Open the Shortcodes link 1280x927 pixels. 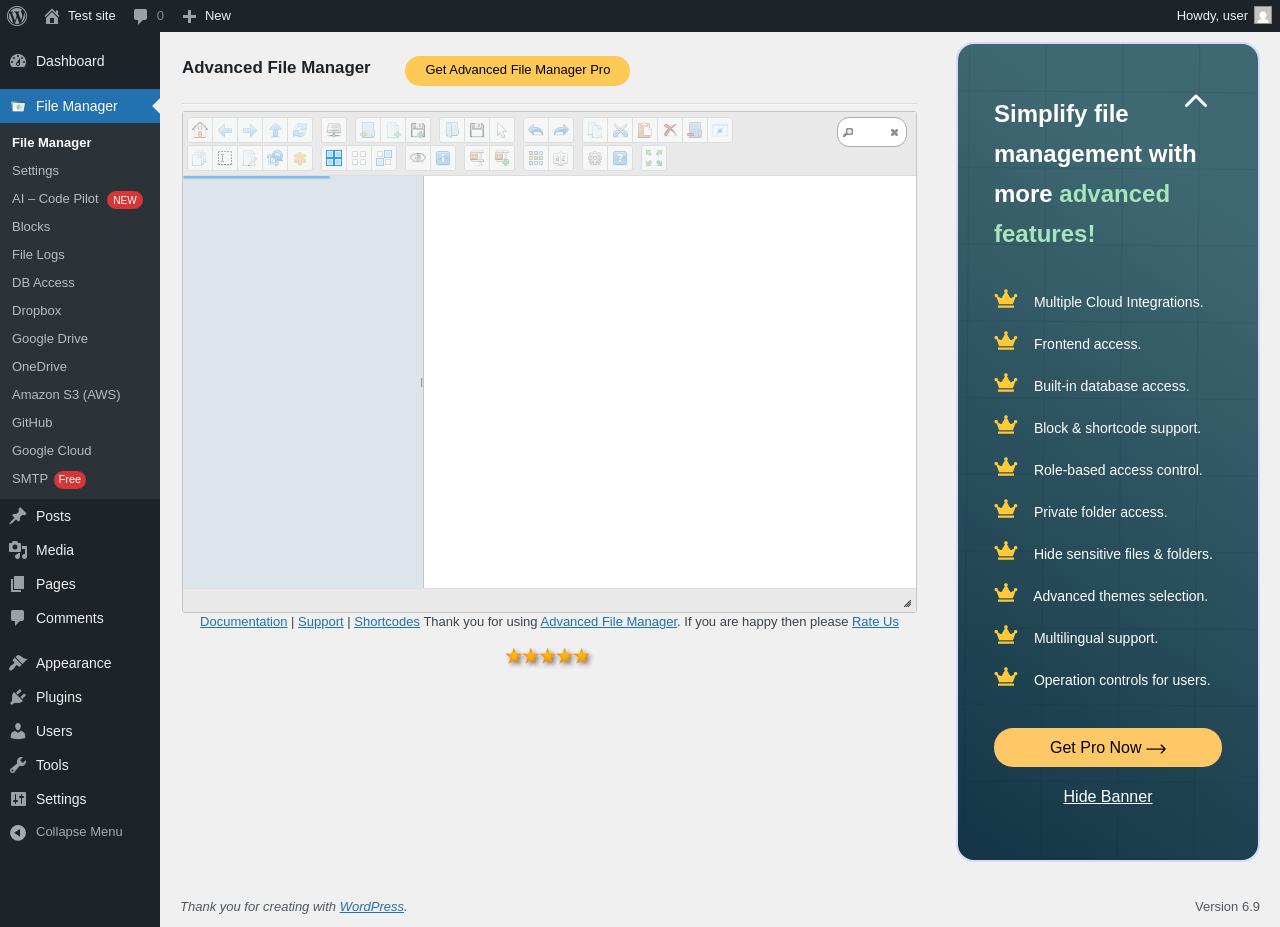tap(387, 622)
